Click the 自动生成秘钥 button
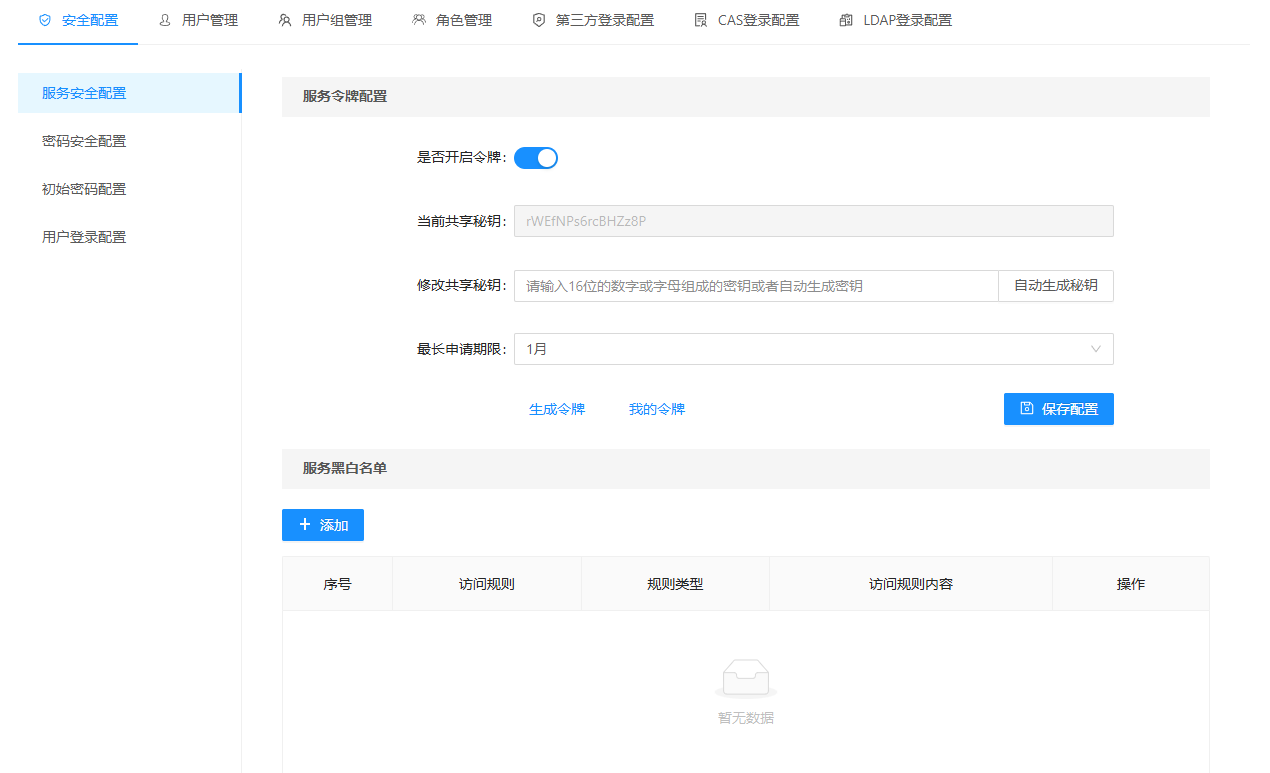The image size is (1270, 773). 1055,286
